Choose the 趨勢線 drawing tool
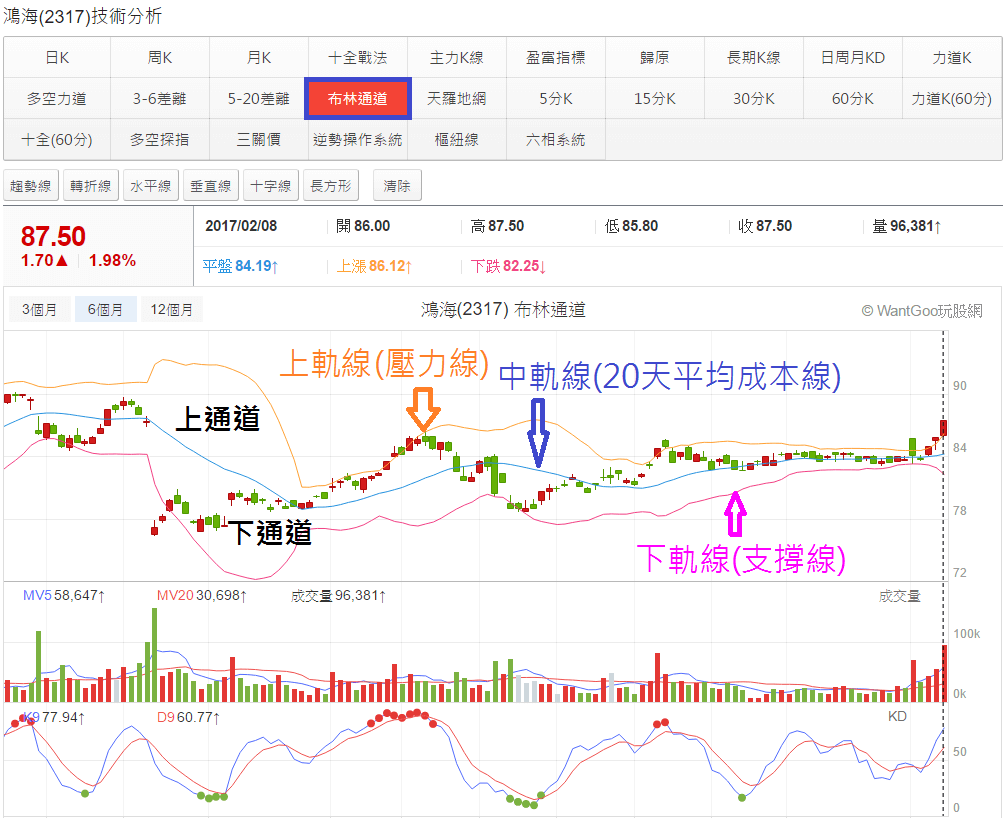Image resolution: width=1006 pixels, height=818 pixels. click(31, 186)
